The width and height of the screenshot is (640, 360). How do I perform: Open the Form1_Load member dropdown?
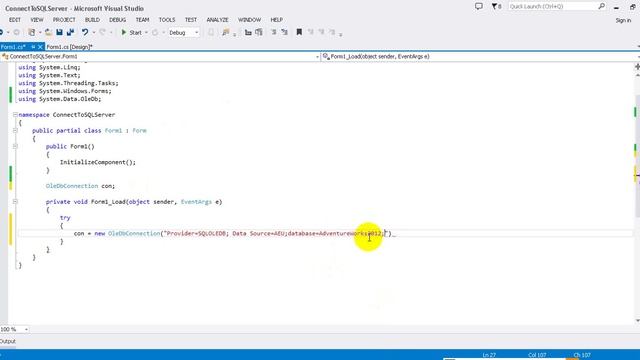[480, 57]
